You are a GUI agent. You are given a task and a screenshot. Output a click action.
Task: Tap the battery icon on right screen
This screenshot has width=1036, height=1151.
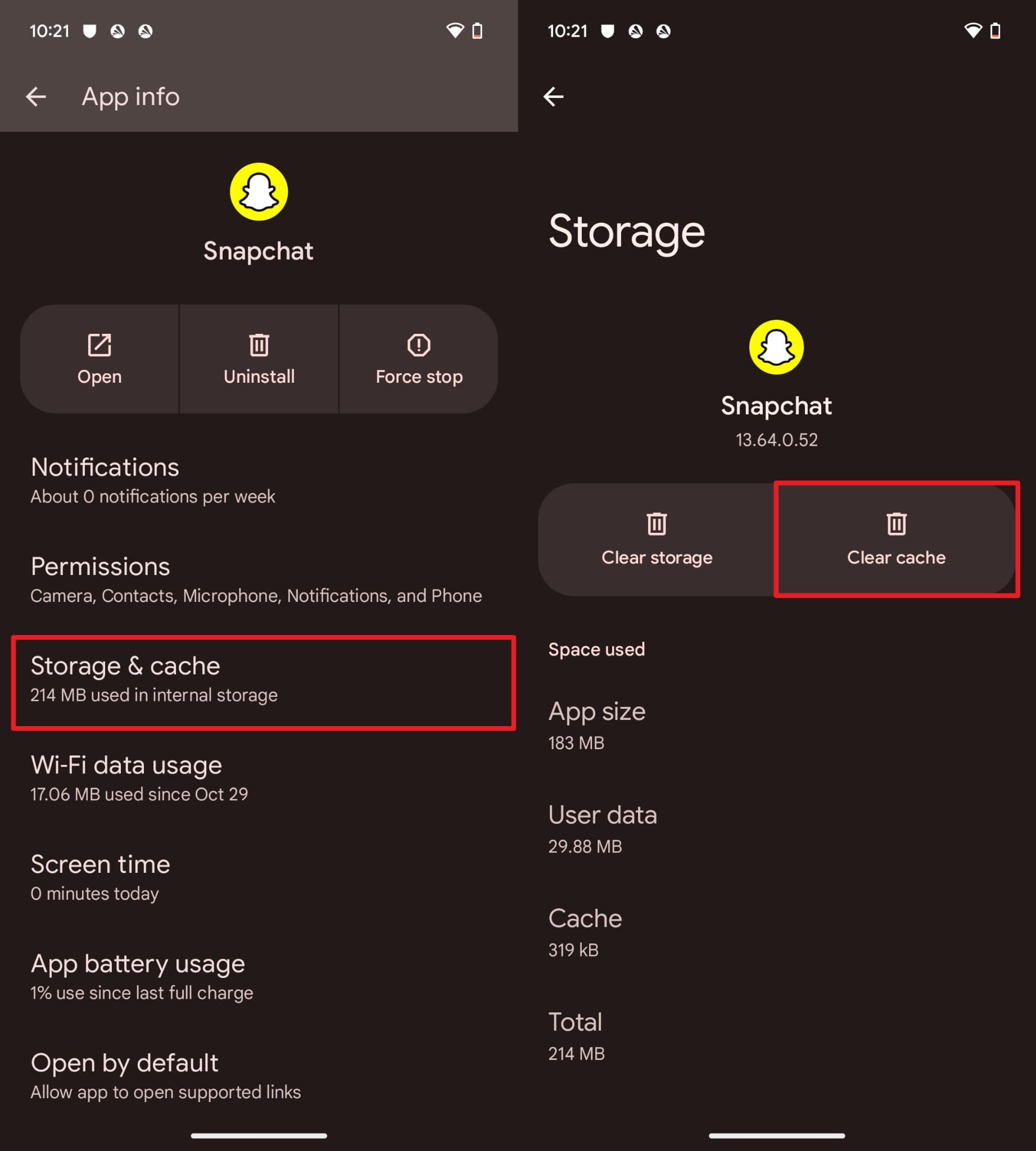click(x=995, y=31)
